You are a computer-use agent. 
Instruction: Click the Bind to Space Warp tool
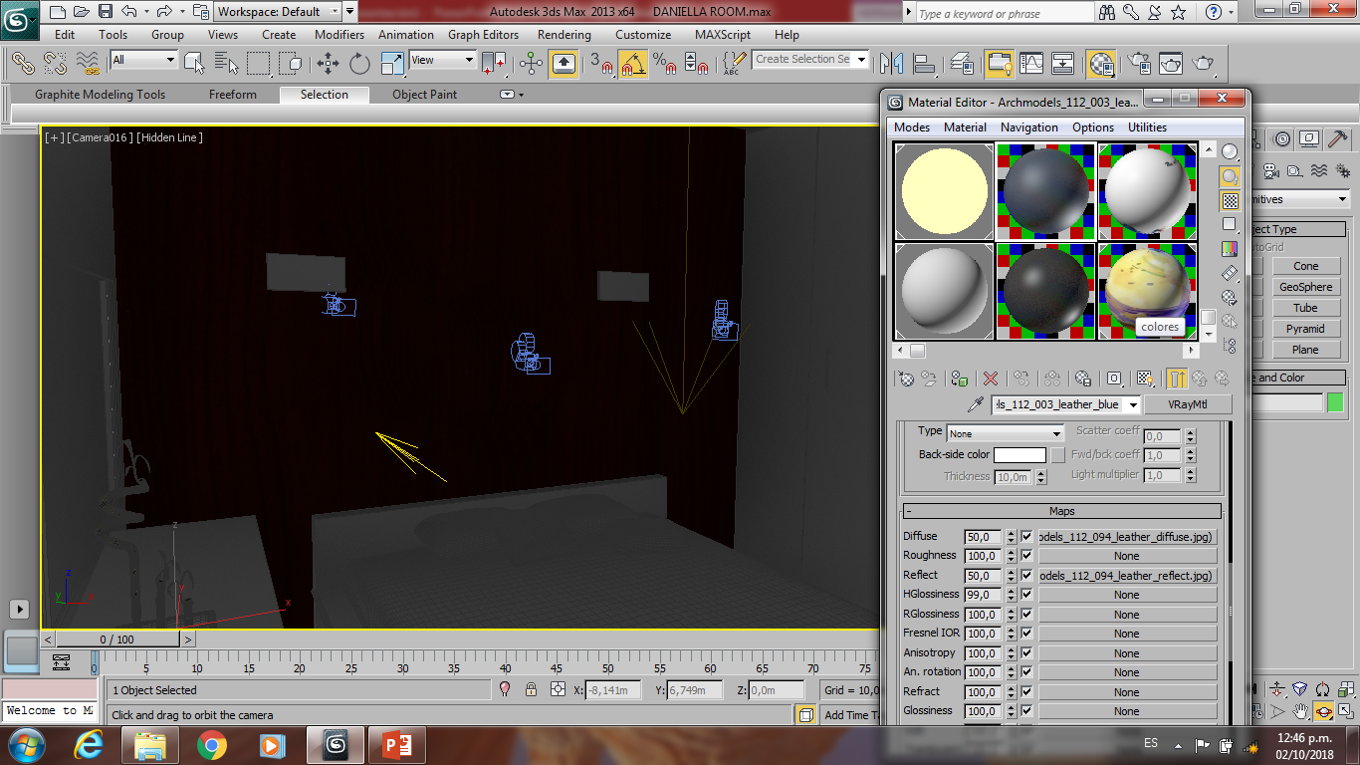pos(88,63)
